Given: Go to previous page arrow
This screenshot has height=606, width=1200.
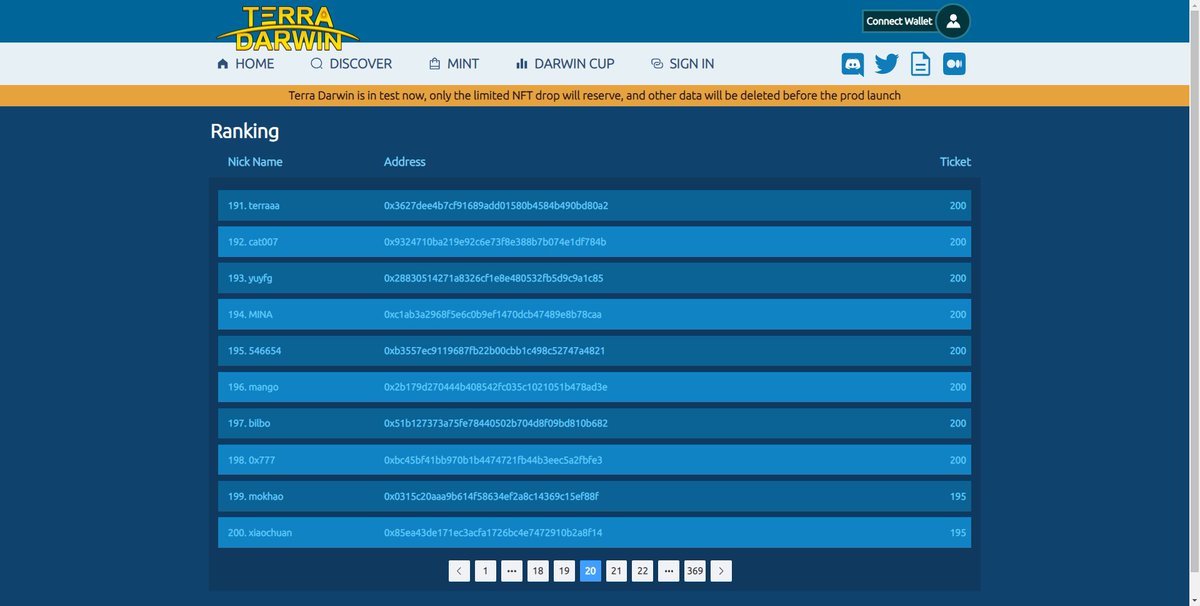Looking at the screenshot, I should tap(459, 571).
